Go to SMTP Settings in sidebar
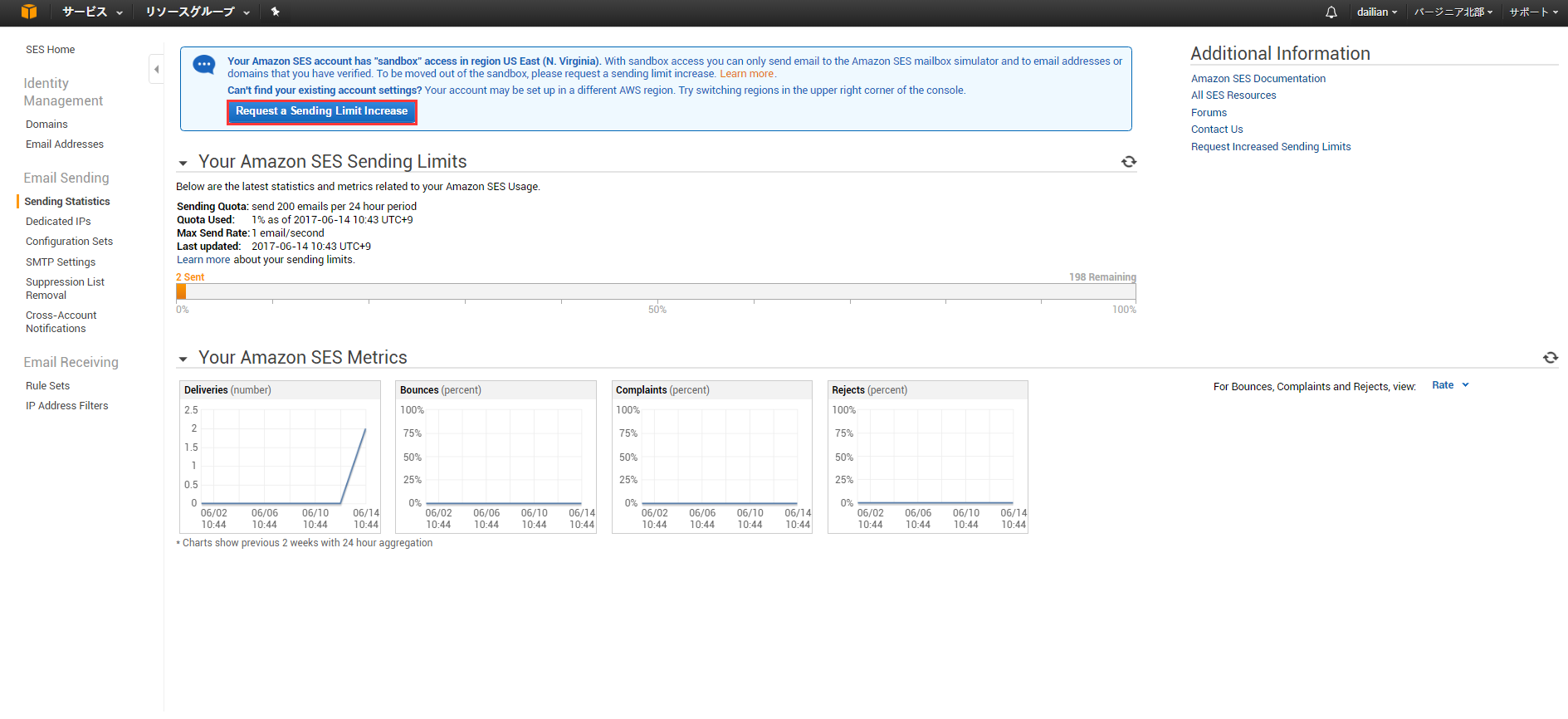 click(61, 262)
